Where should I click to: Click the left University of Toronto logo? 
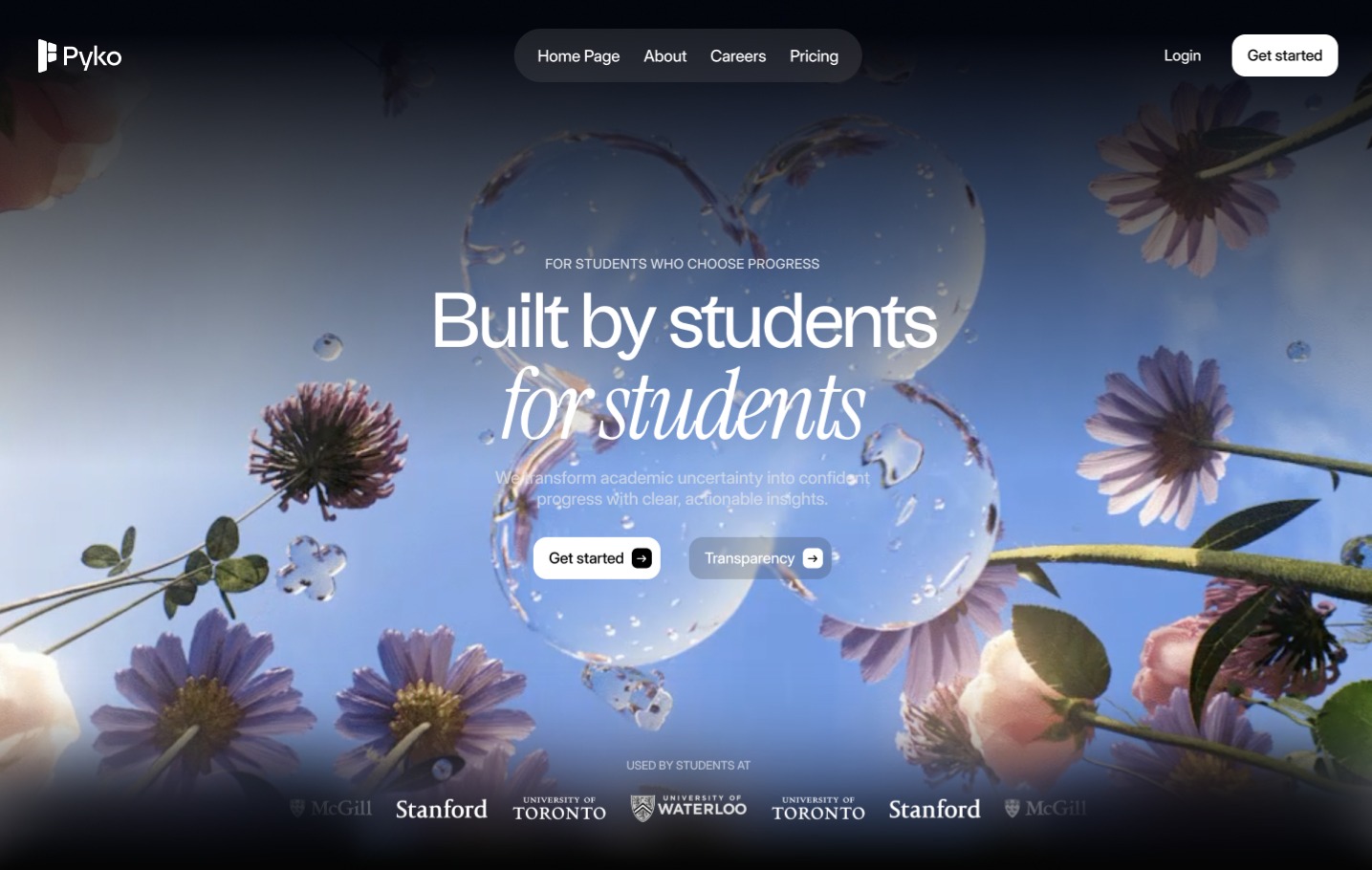point(559,809)
